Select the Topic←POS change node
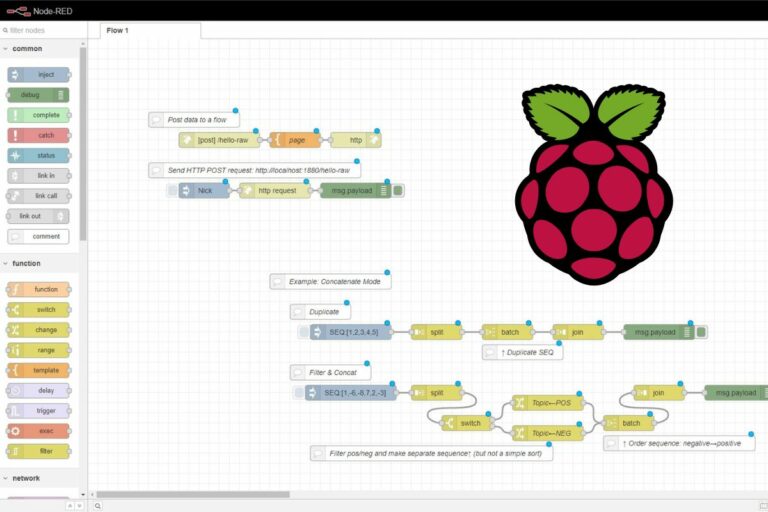 pyautogui.click(x=548, y=403)
